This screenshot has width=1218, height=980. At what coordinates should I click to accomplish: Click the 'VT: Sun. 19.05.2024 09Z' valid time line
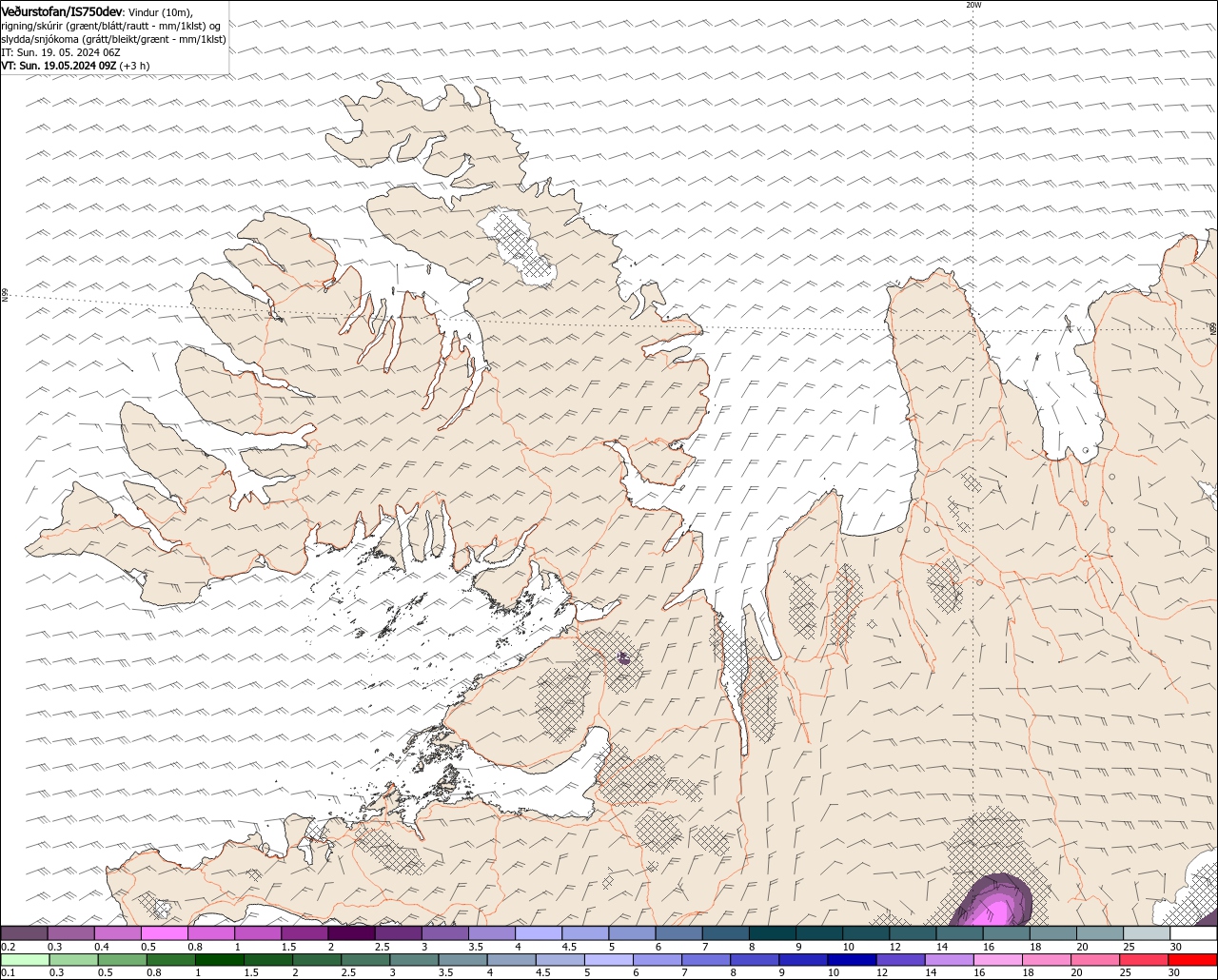pos(59,66)
